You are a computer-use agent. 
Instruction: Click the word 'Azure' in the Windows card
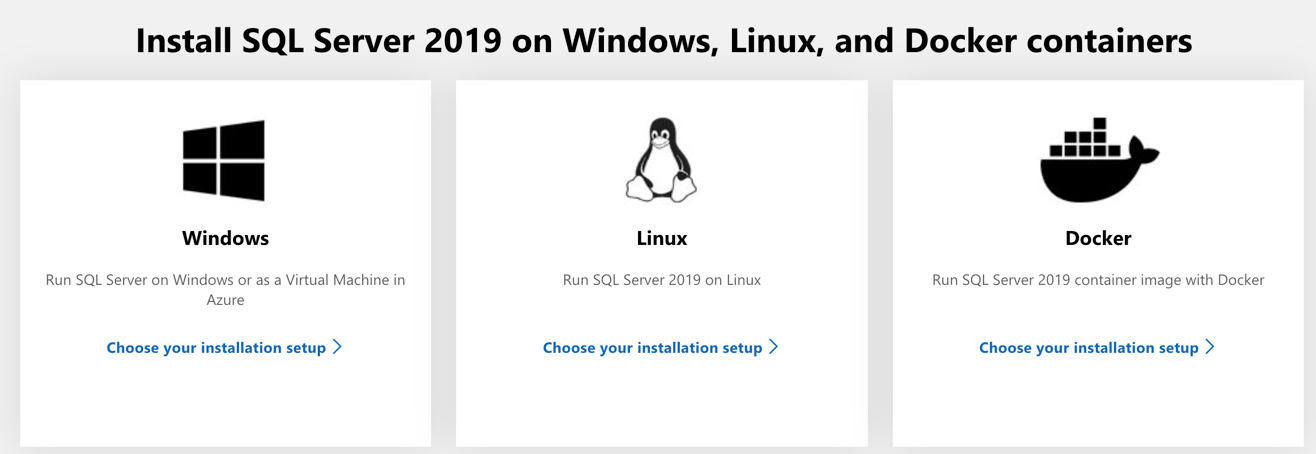click(225, 299)
